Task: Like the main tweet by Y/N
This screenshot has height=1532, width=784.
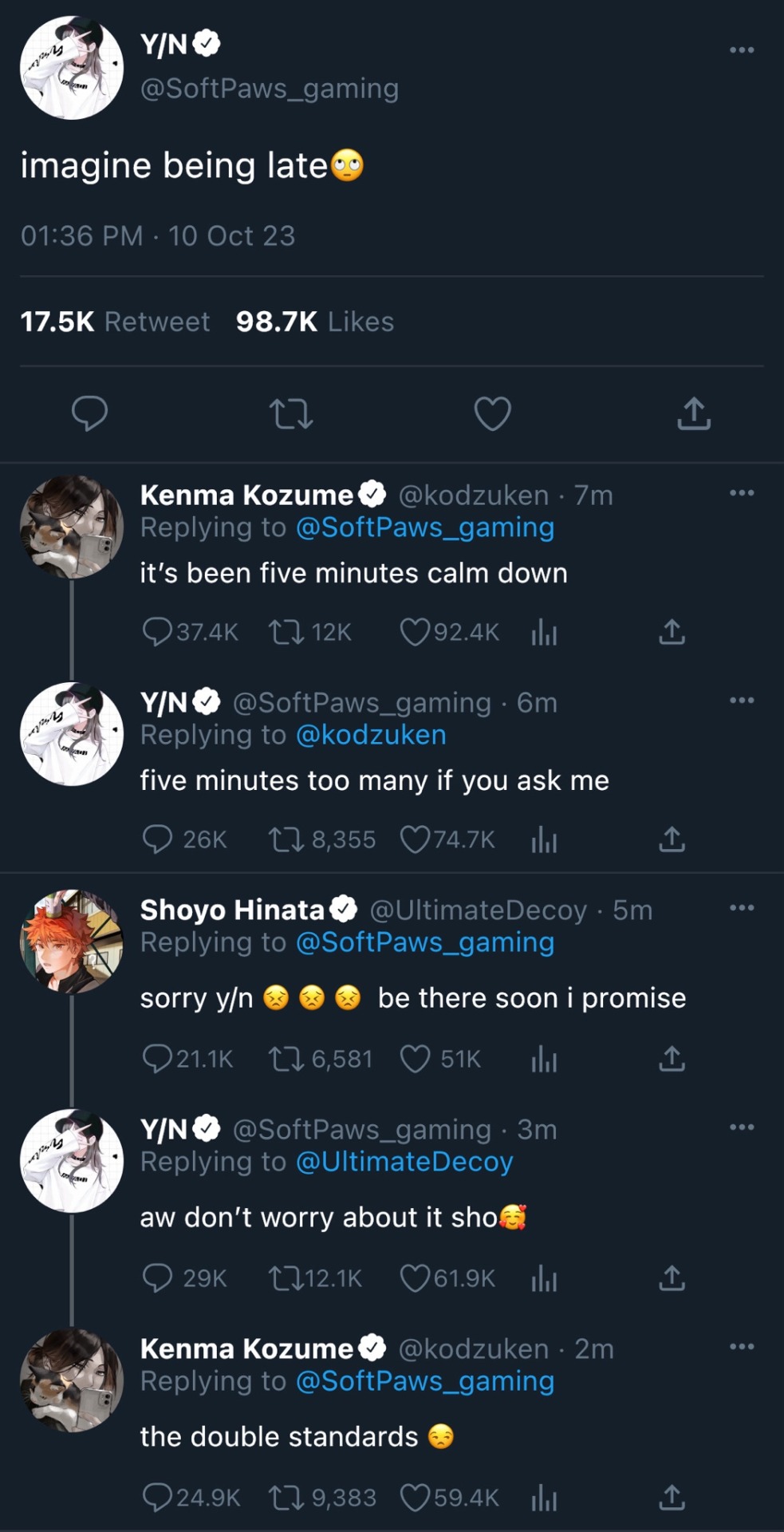Action: (x=492, y=414)
